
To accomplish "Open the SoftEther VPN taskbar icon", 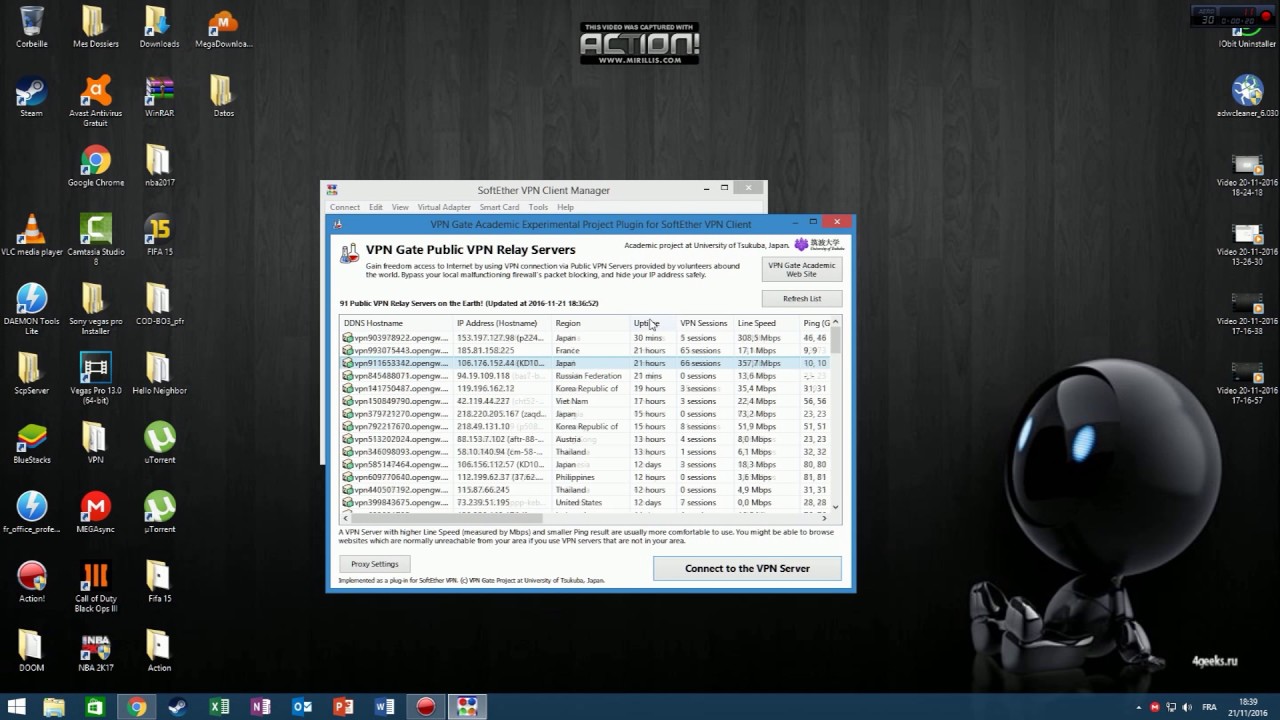I will [467, 707].
